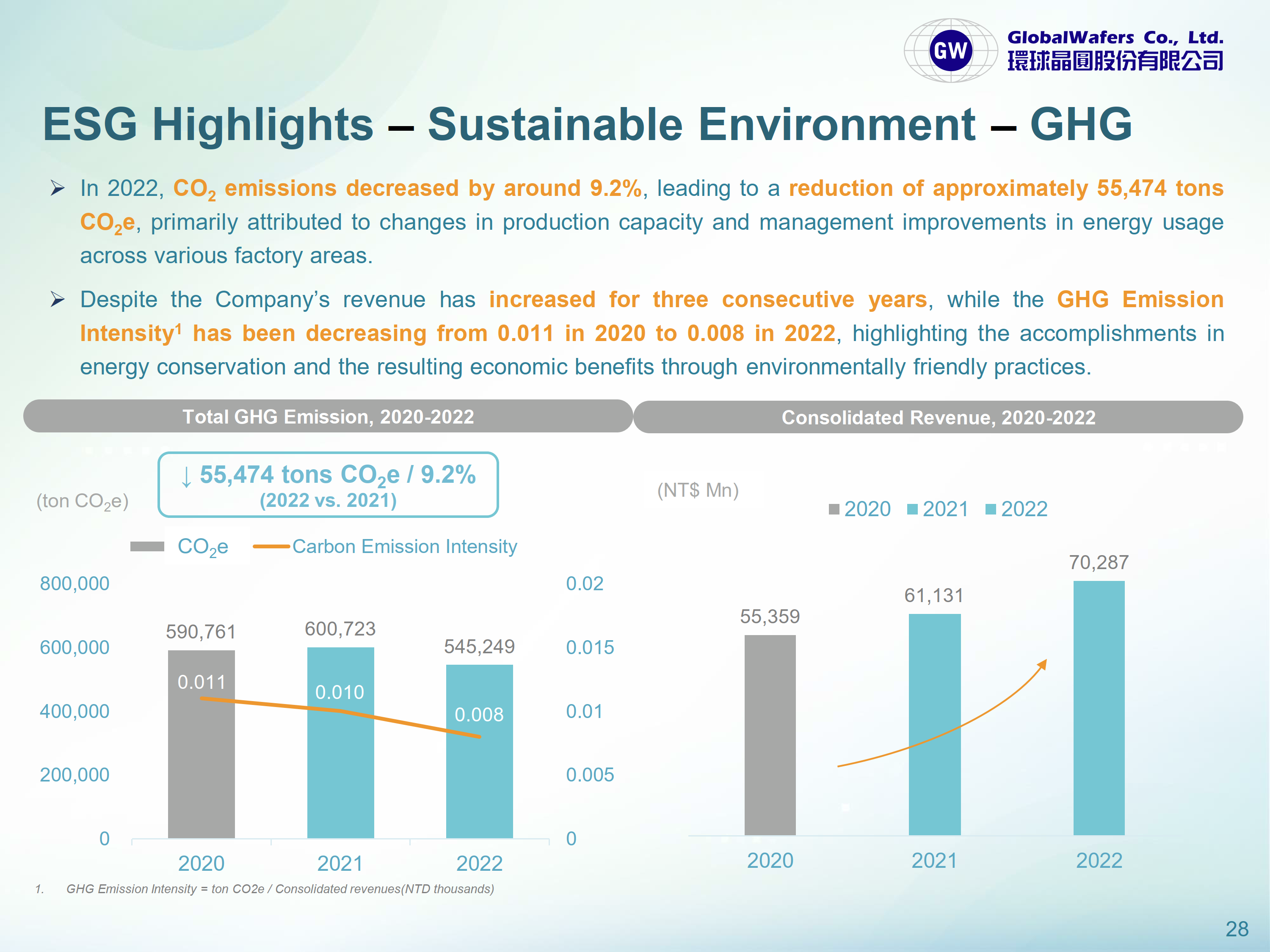Click the 800,000 left axis label
This screenshot has height=952, width=1270.
[x=75, y=583]
